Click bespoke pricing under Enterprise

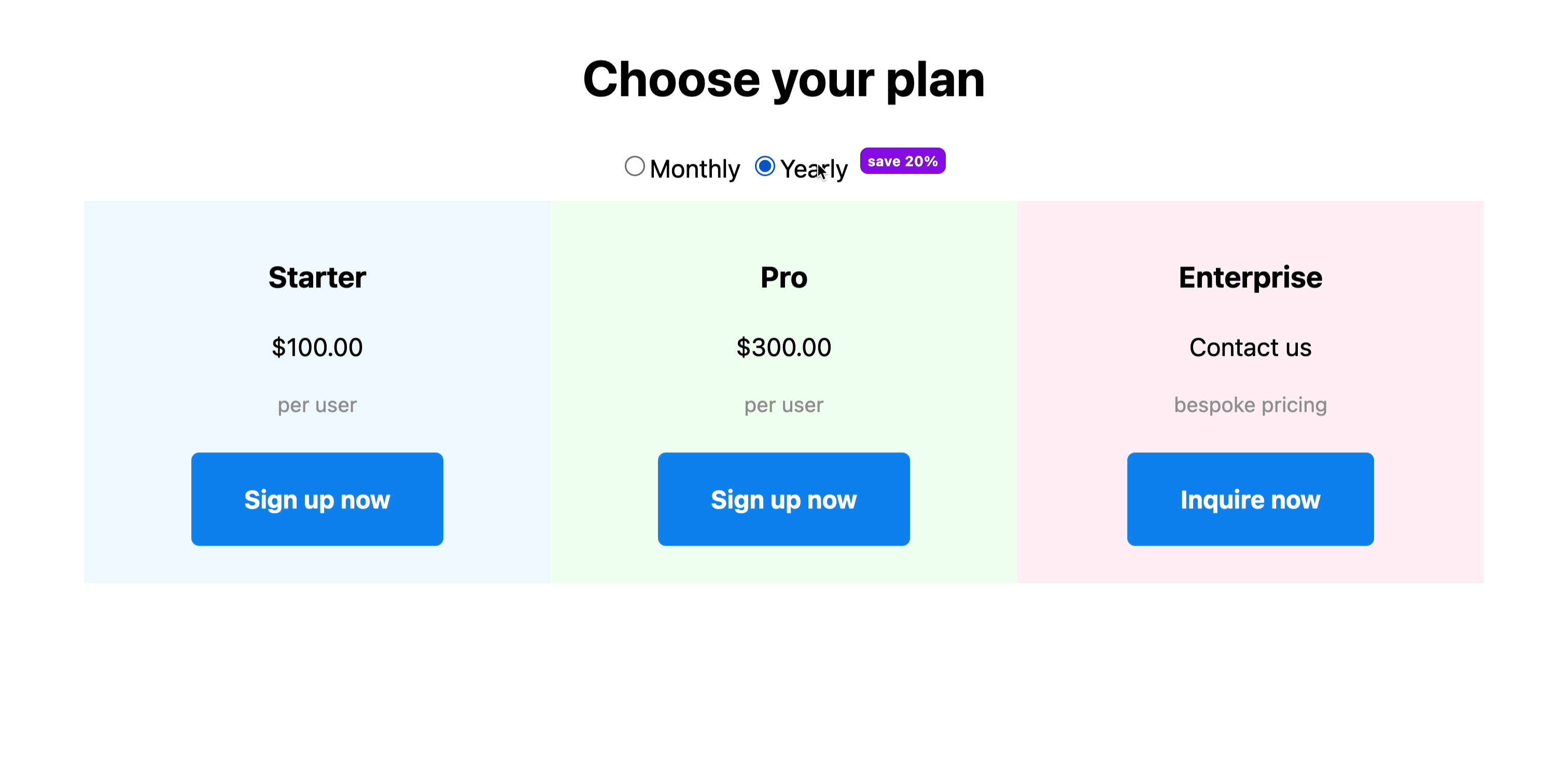click(x=1250, y=405)
